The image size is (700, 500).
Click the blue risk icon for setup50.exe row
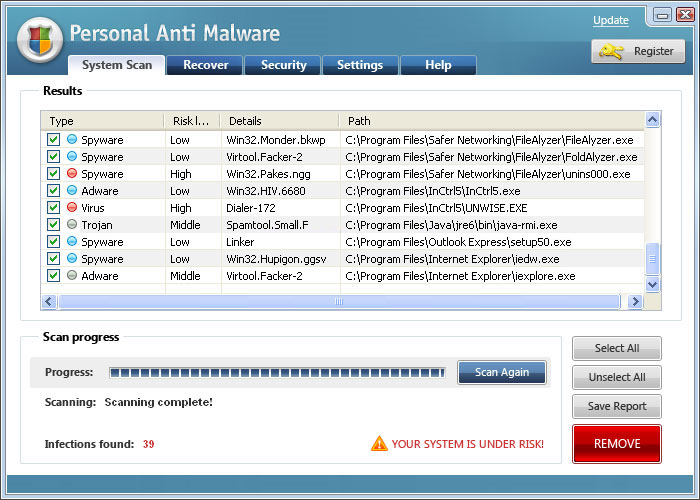click(x=72, y=241)
